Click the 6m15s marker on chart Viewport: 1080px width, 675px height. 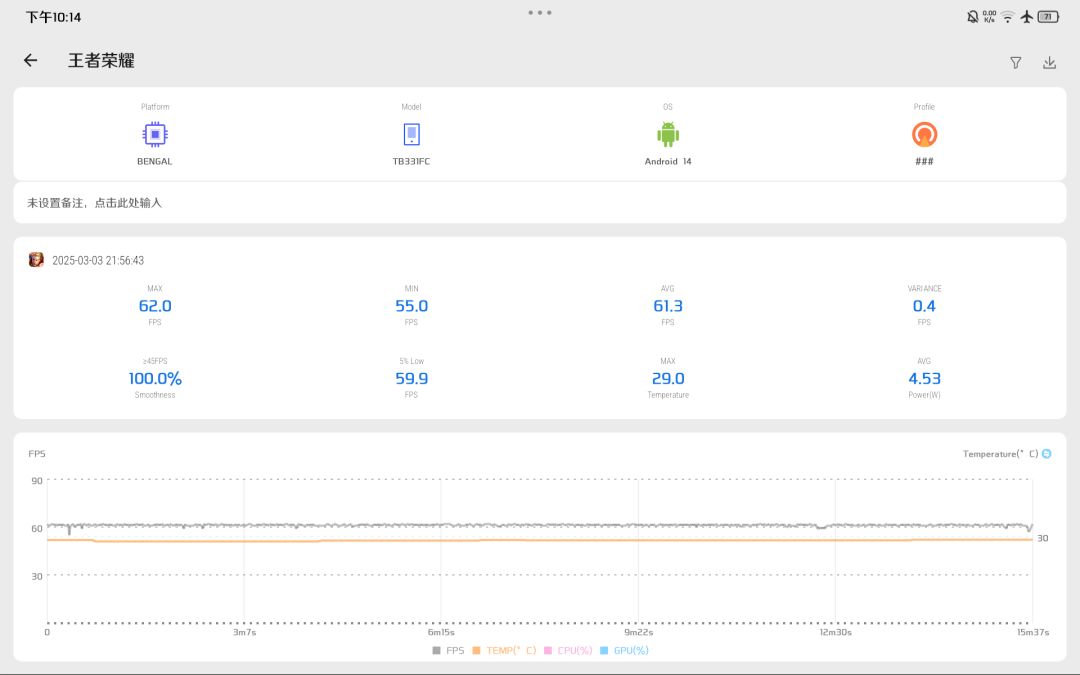pyautogui.click(x=441, y=632)
